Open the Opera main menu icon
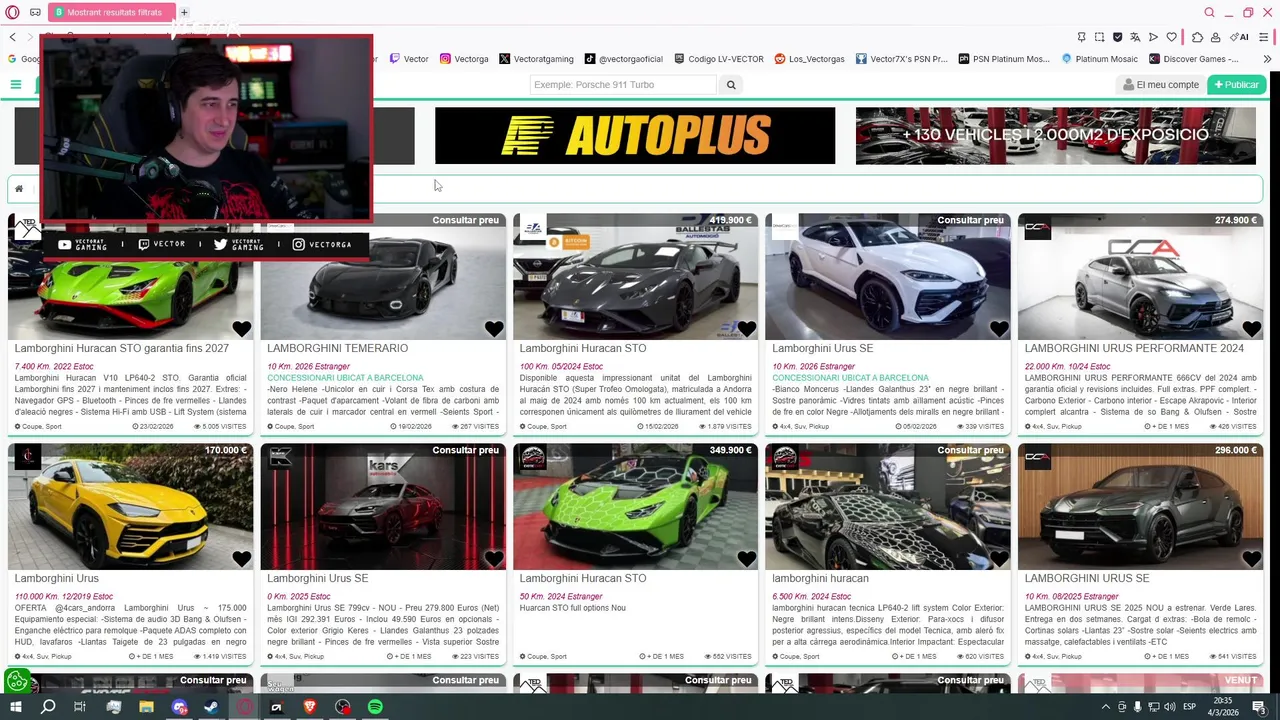Viewport: 1280px width, 720px height. [12, 12]
